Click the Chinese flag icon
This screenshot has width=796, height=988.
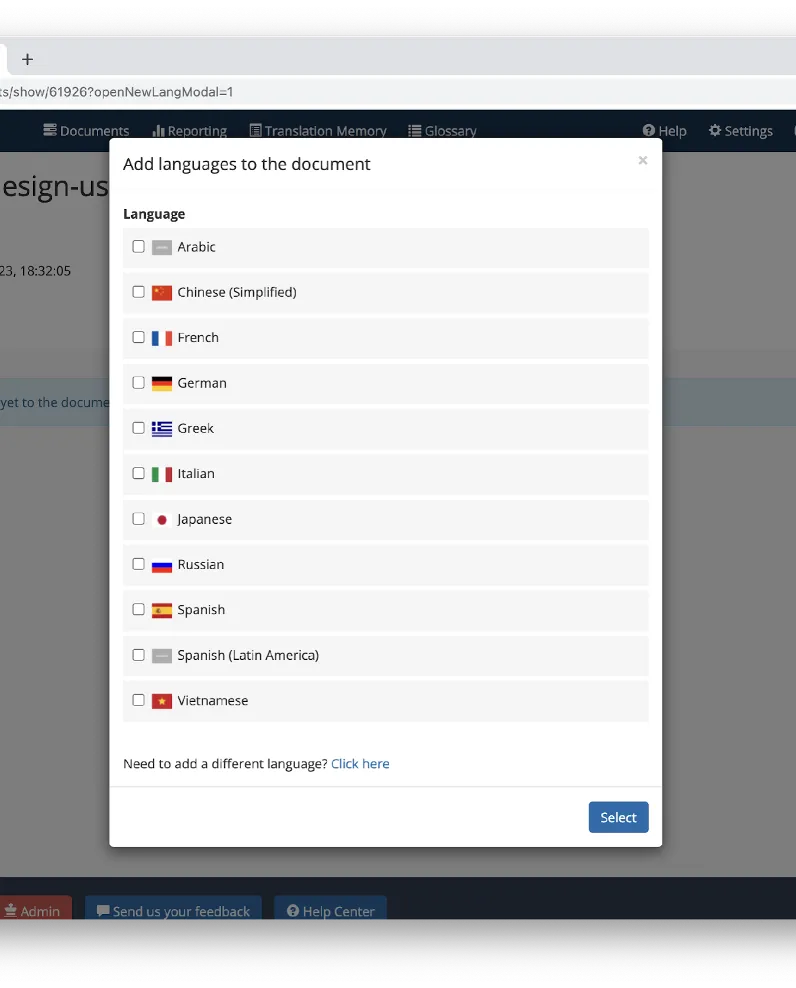[x=162, y=293]
